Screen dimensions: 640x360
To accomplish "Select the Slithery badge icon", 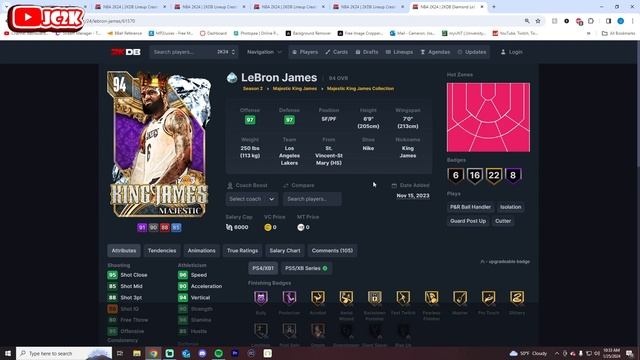I will point(517,298).
